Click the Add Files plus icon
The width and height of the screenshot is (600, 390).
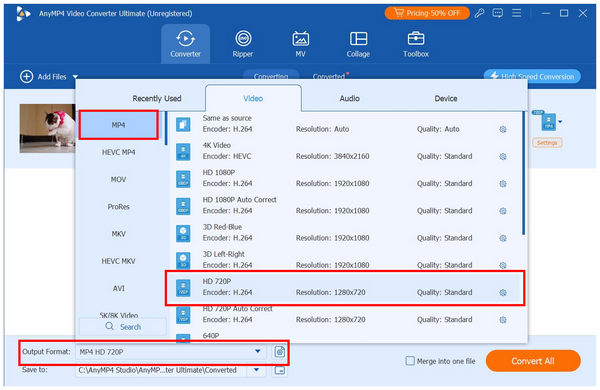tap(26, 77)
